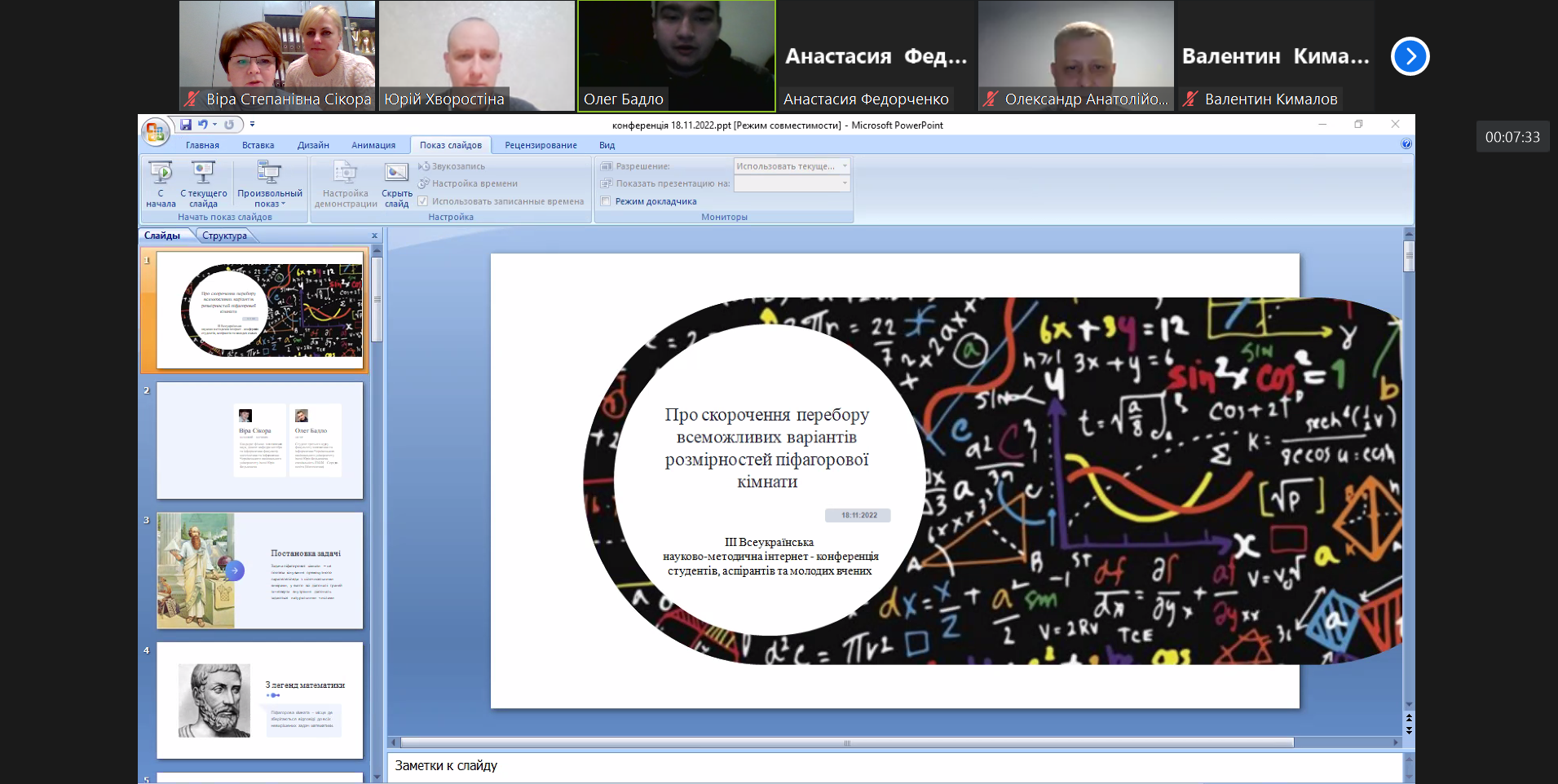Click scroll-up arrow of main slide scrollbar
The width and height of the screenshot is (1558, 784).
pos(1409,234)
